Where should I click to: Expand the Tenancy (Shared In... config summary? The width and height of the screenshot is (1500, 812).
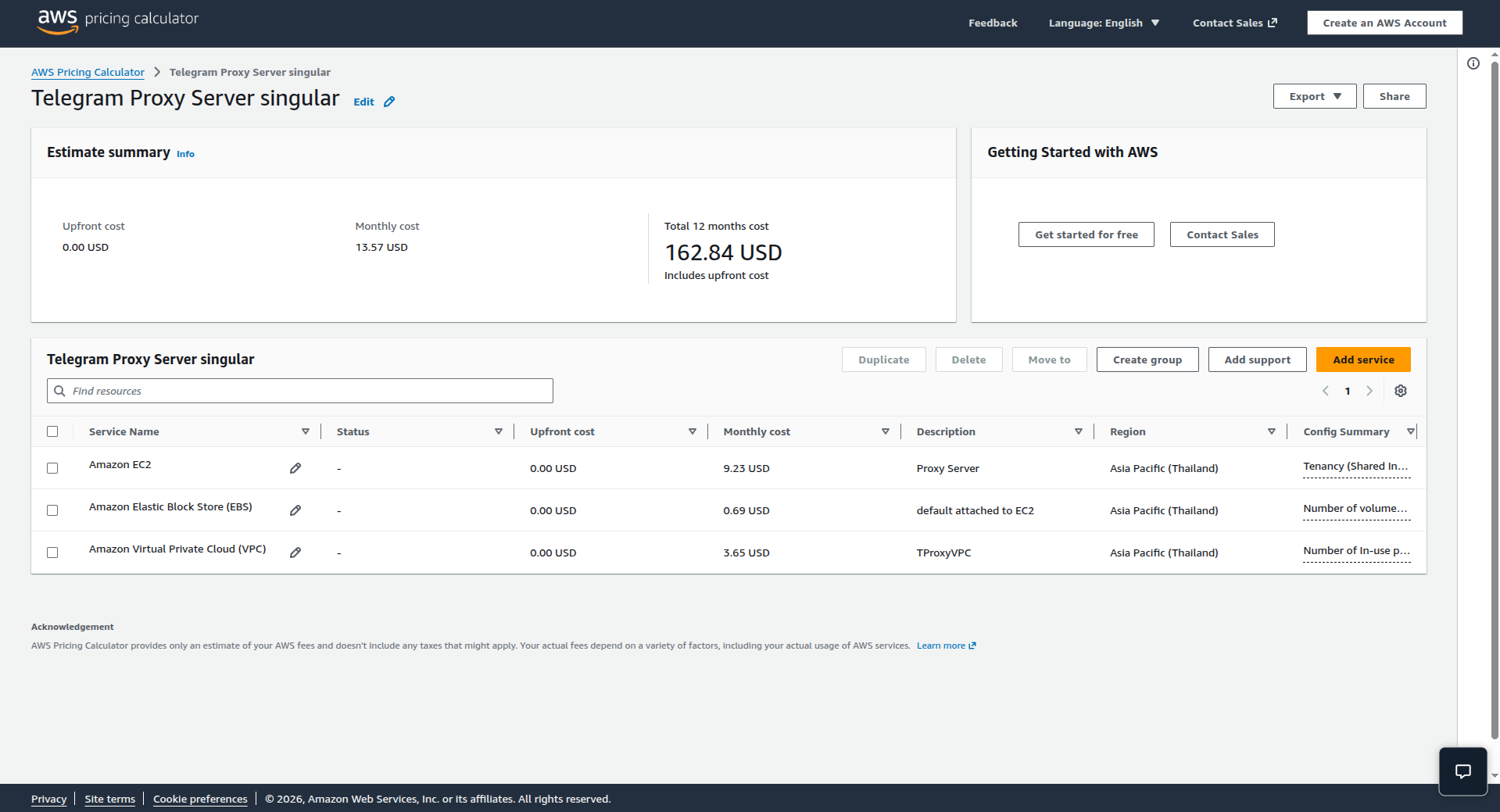click(1356, 467)
